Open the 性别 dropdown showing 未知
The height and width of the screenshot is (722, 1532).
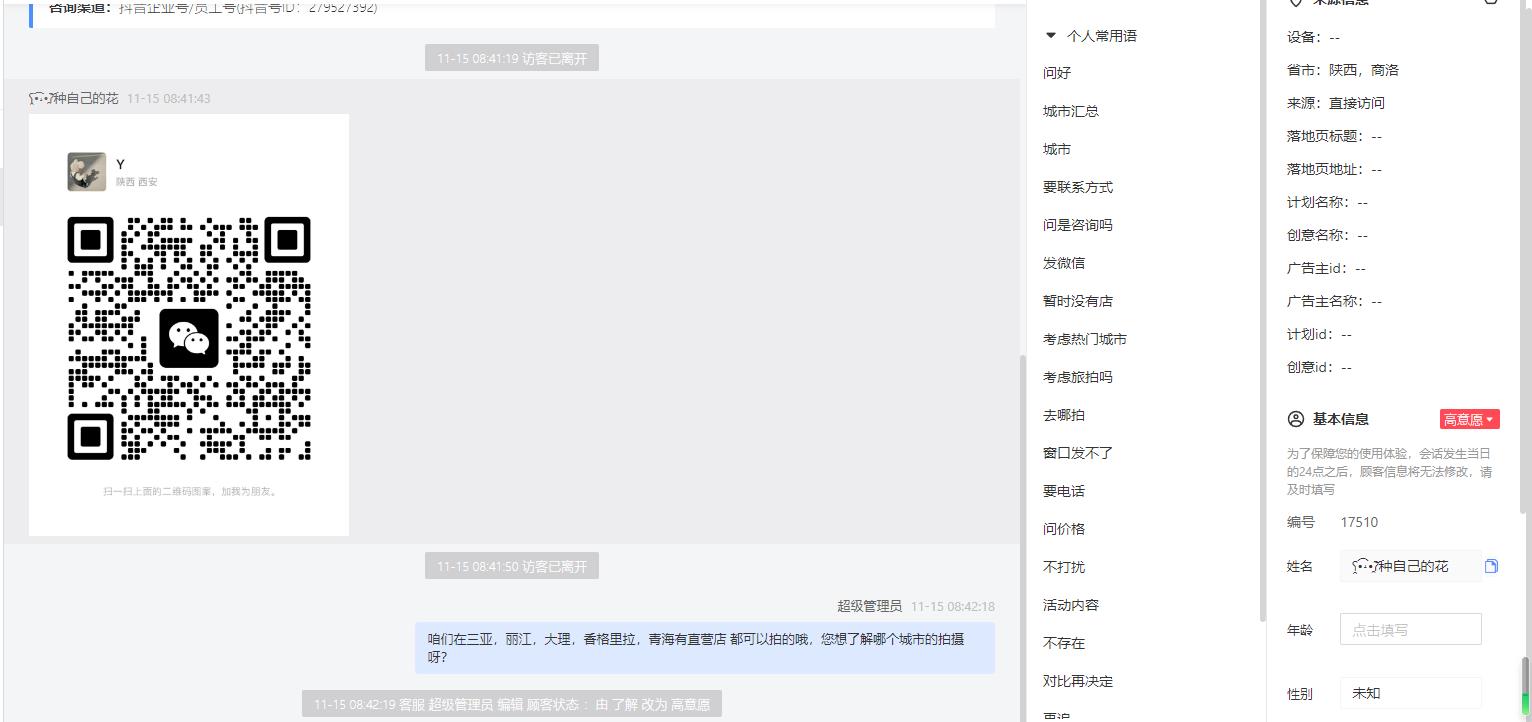pos(1410,693)
